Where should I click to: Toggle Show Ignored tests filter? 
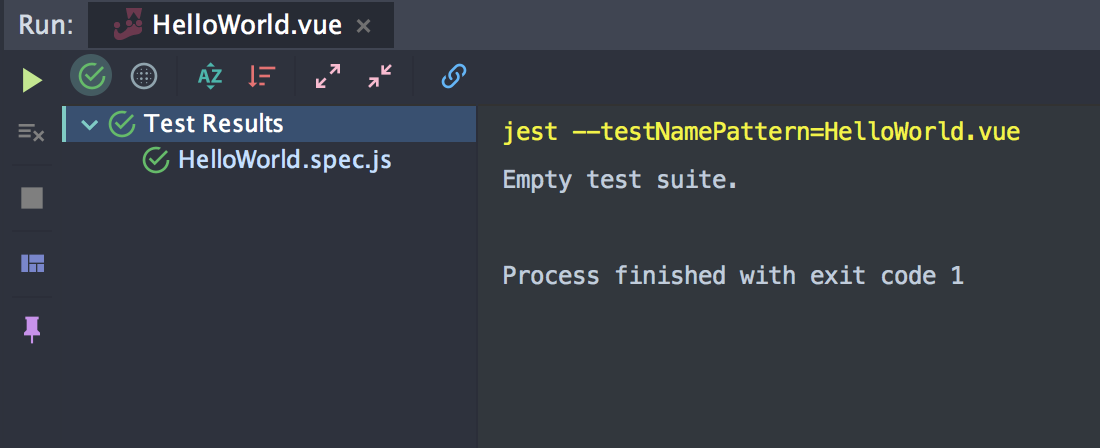145,76
